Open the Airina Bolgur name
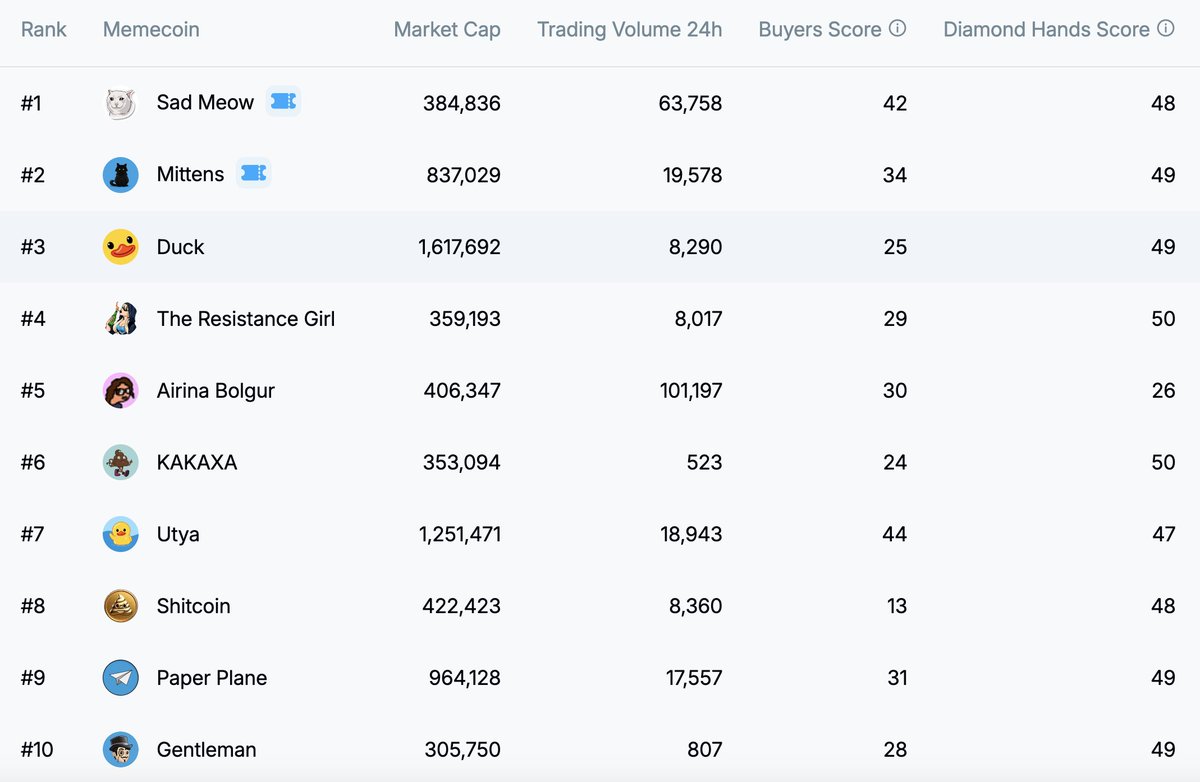Screen dimensions: 1200x782 (x=215, y=391)
